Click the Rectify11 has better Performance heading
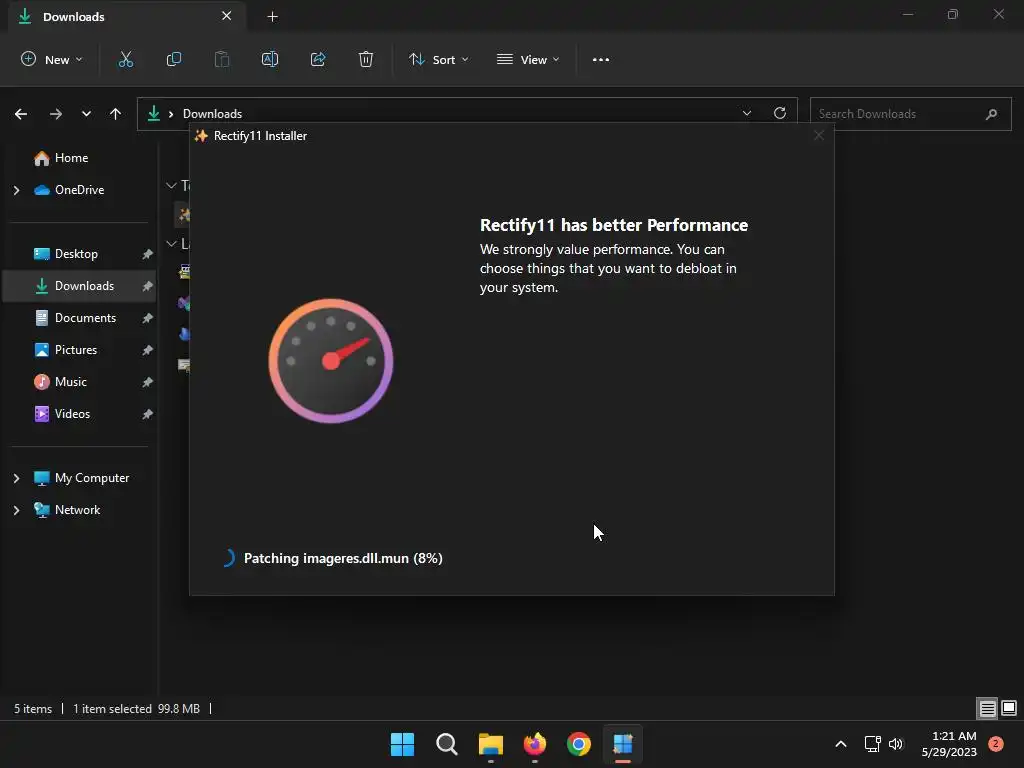Viewport: 1024px width, 768px height. 614,225
